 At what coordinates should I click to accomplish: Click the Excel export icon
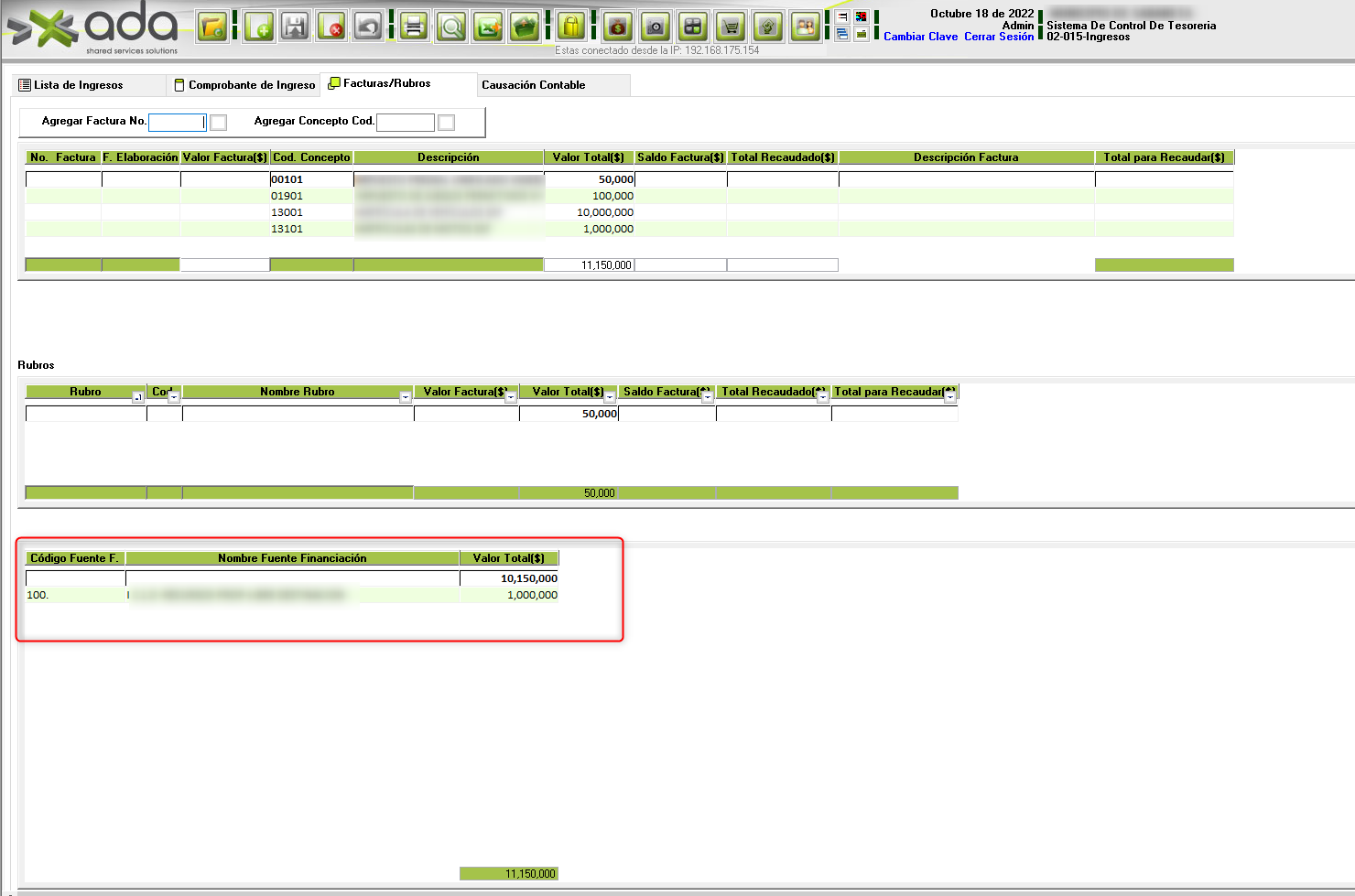pyautogui.click(x=488, y=27)
